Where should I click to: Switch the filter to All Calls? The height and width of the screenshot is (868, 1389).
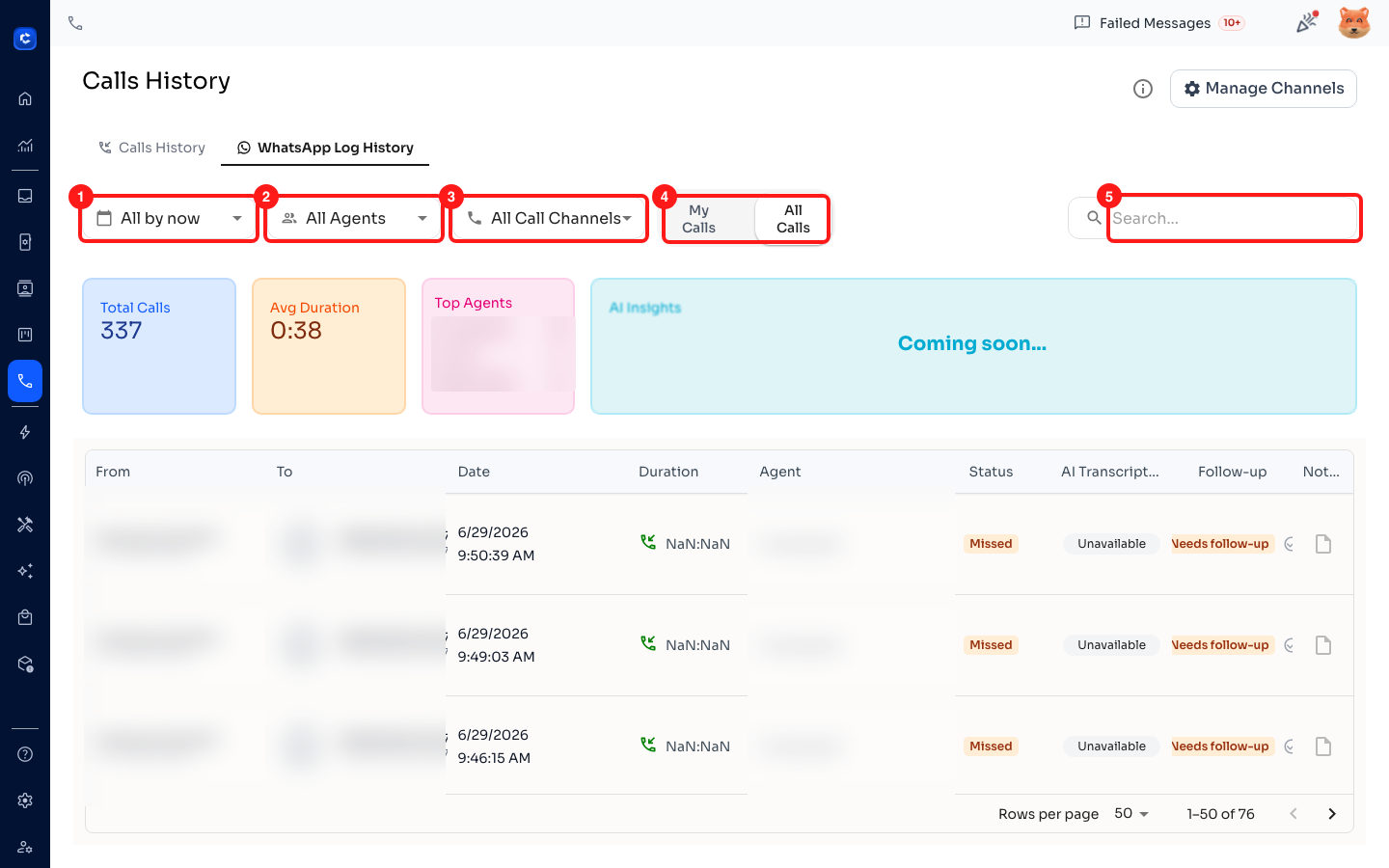pos(793,219)
